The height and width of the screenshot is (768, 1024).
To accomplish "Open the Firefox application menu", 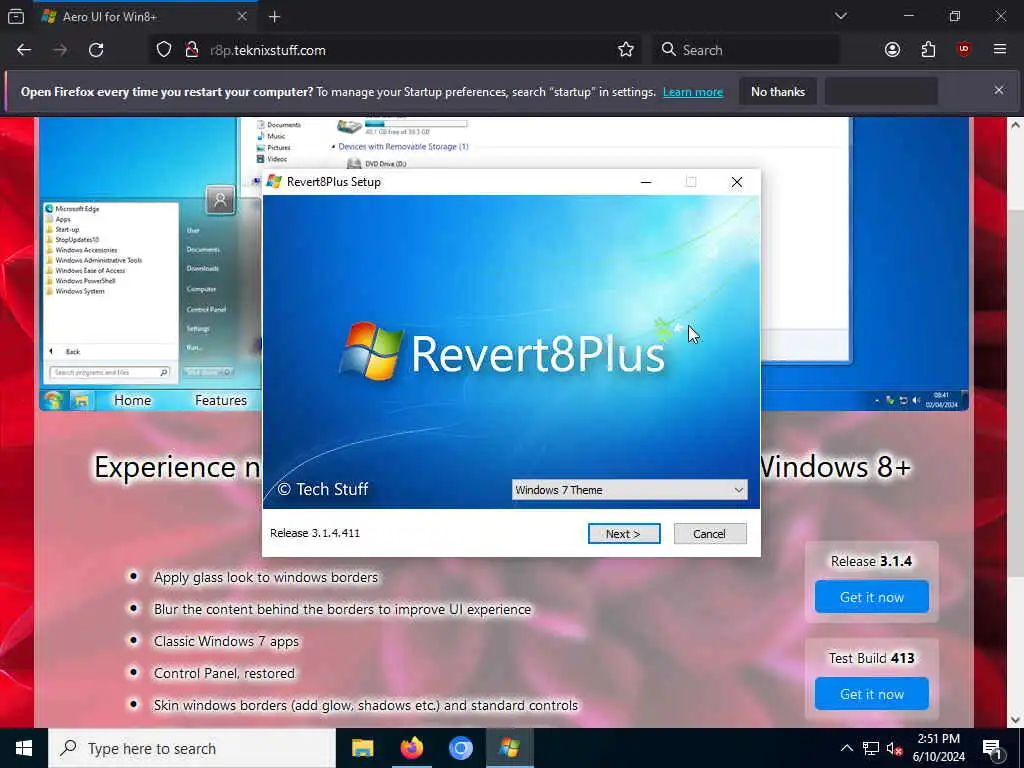I will pos(1000,50).
